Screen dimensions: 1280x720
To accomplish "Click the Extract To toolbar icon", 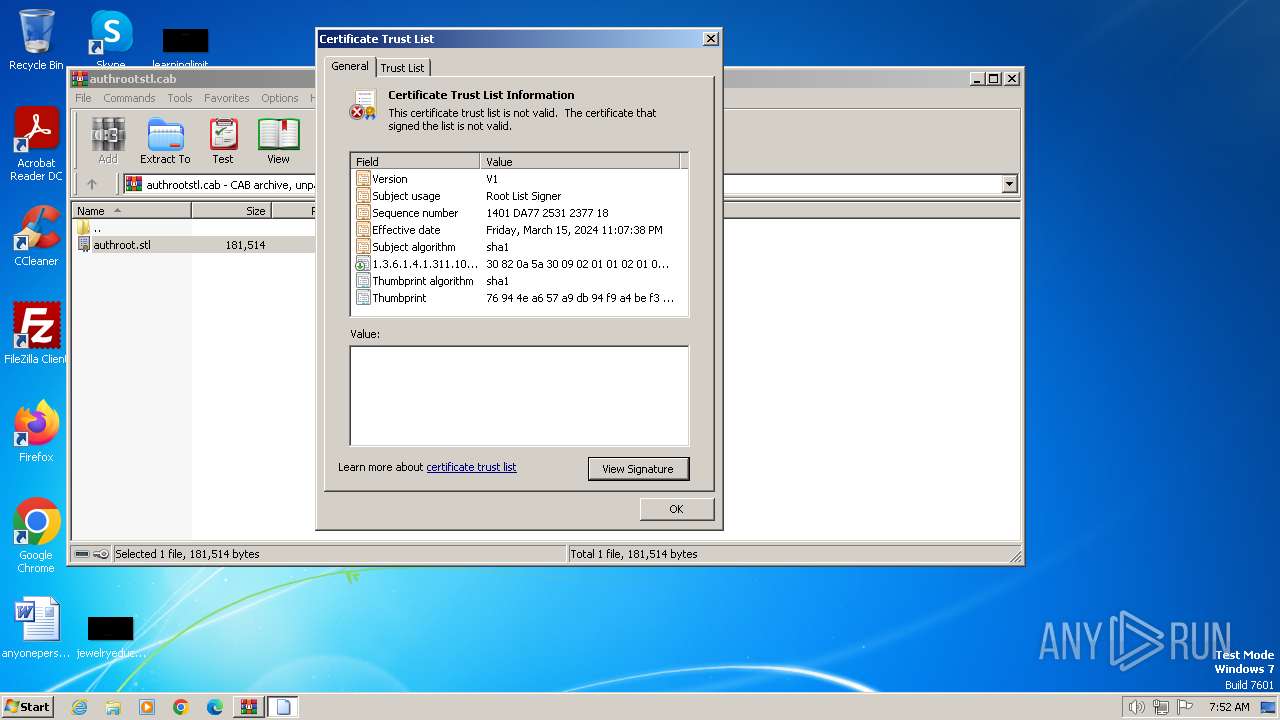I will [x=165, y=141].
